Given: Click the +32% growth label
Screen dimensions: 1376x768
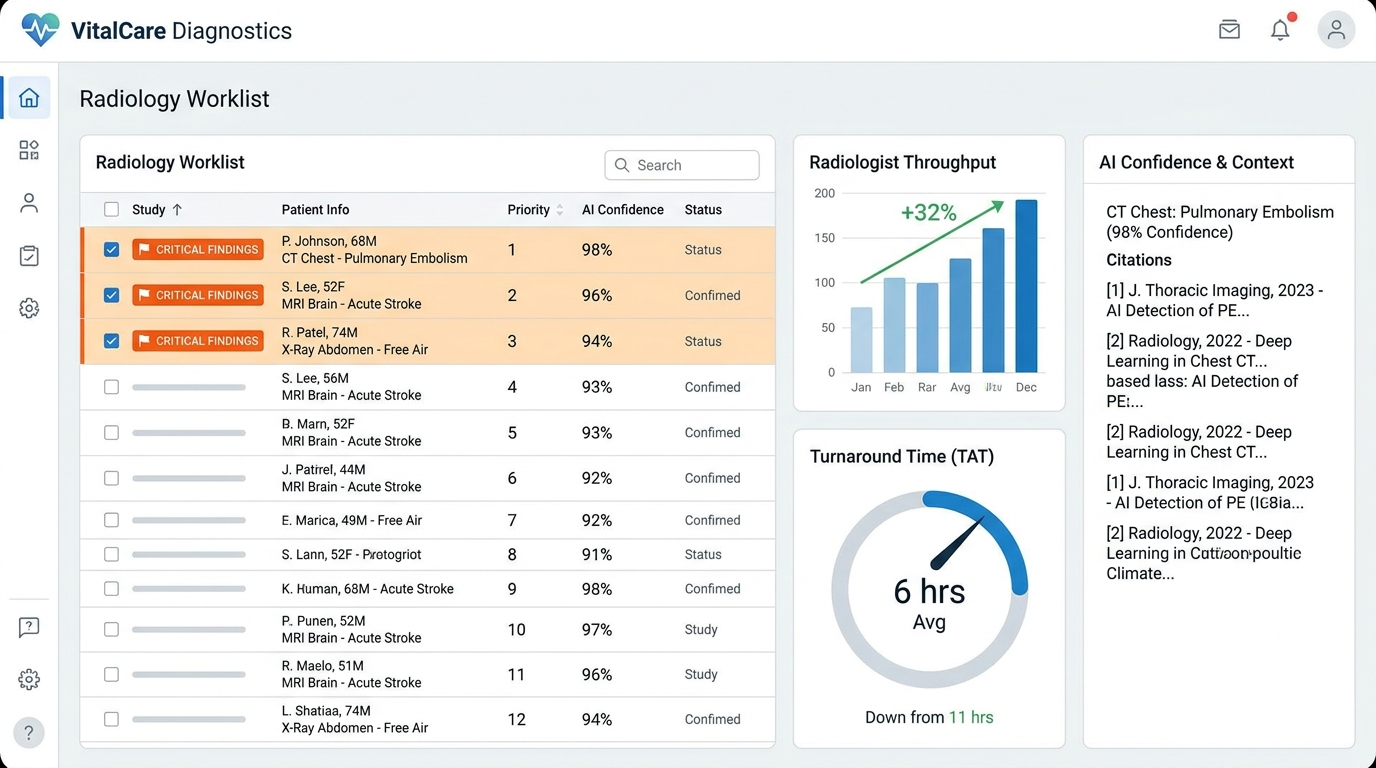Looking at the screenshot, I should click(929, 213).
